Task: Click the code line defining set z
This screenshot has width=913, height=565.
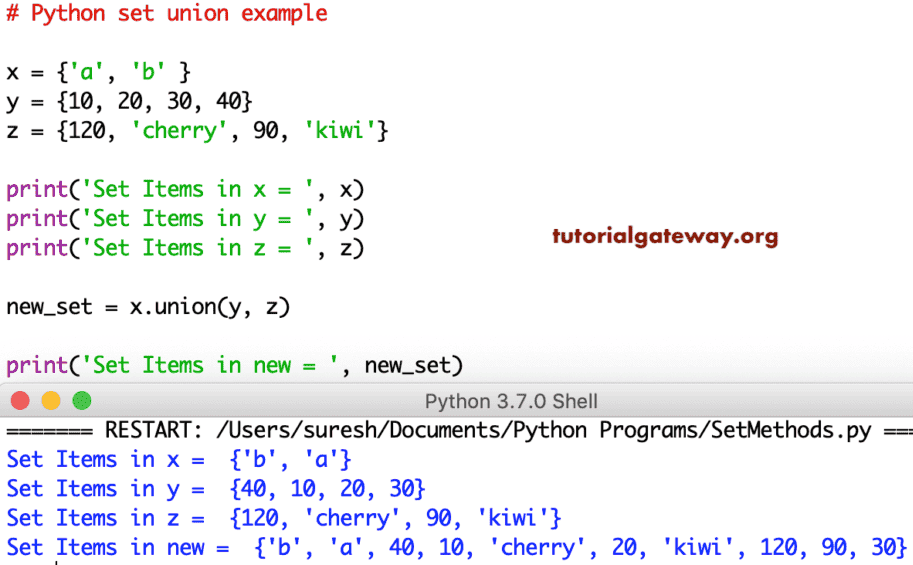Action: click(197, 131)
